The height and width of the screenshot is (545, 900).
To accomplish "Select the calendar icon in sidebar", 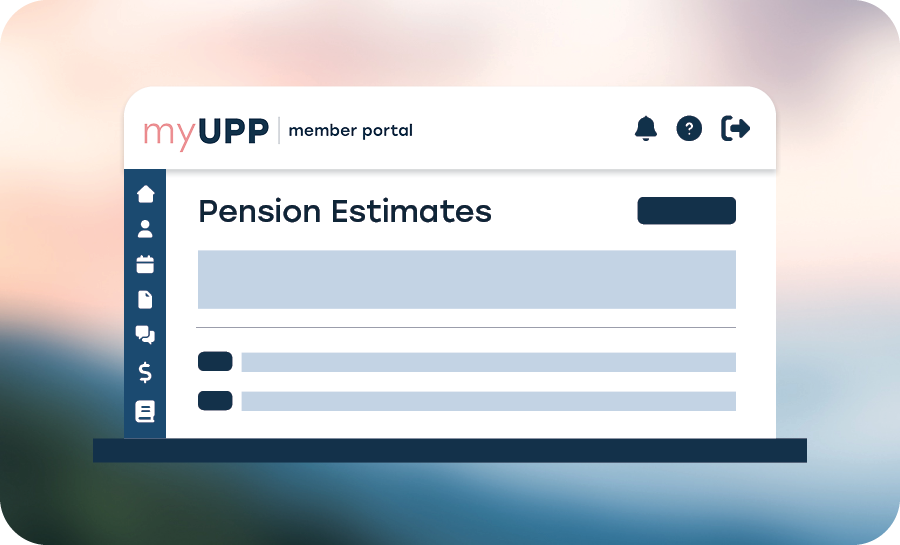I will 145,265.
